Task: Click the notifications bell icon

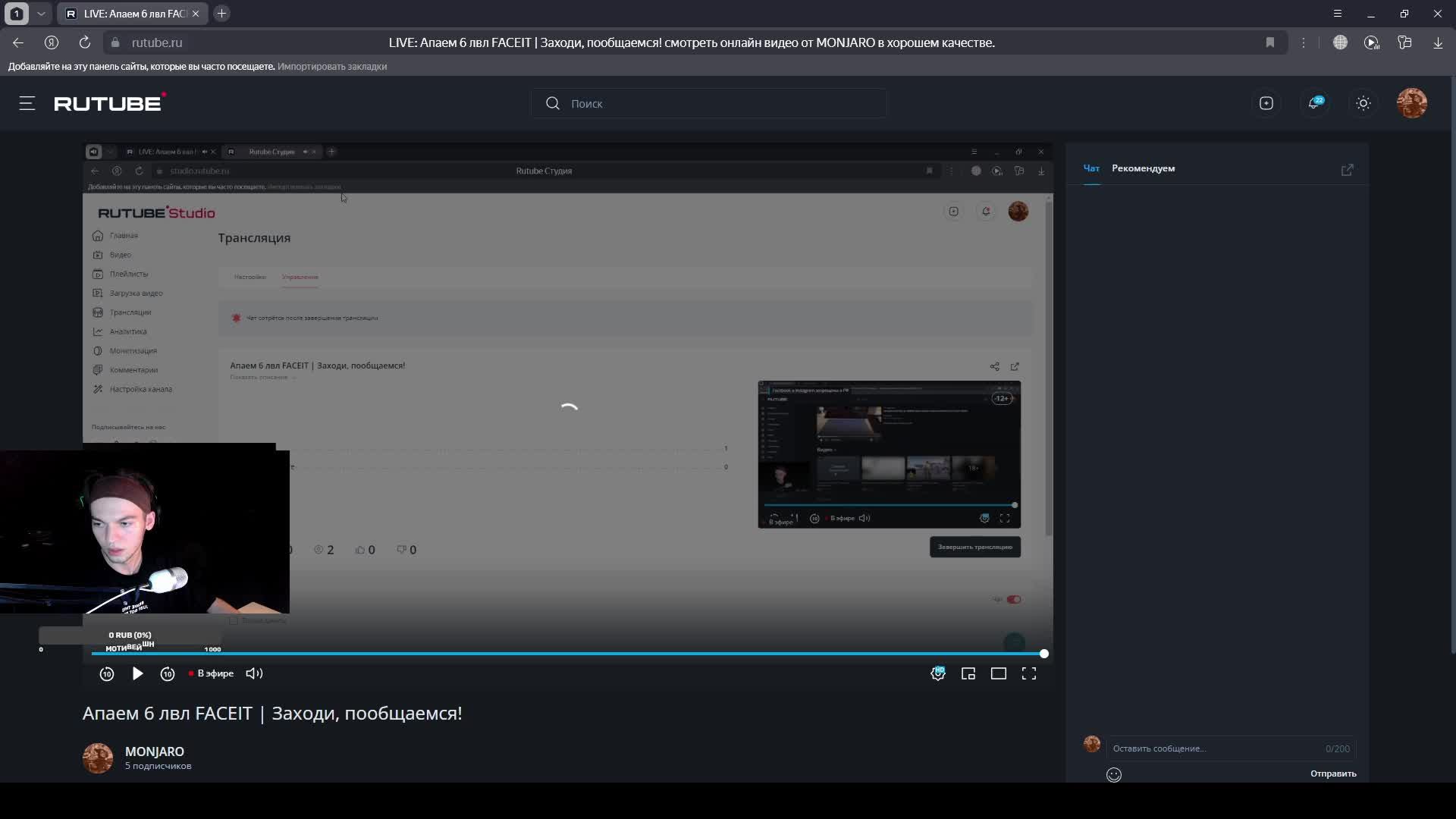Action: click(1314, 103)
